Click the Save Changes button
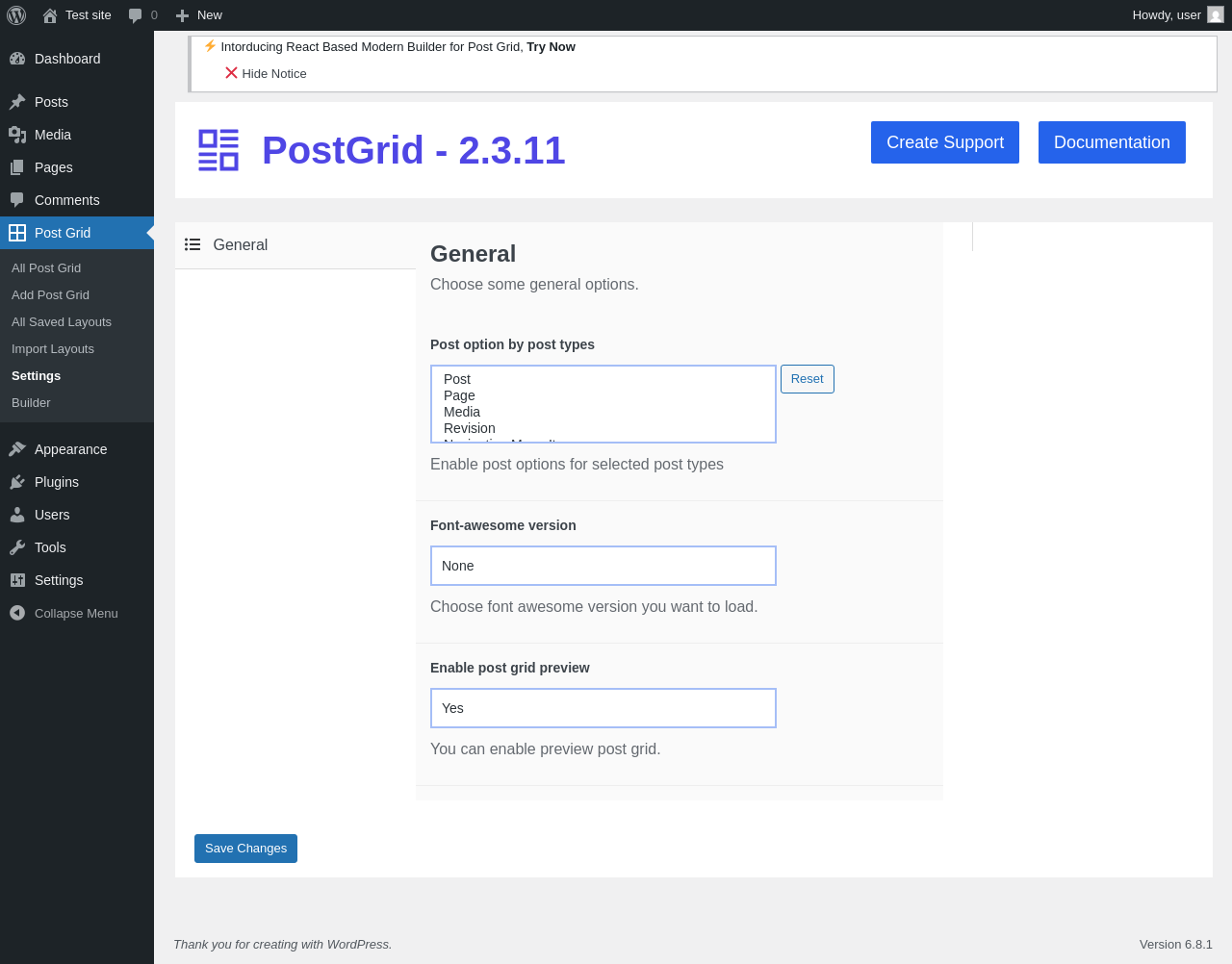This screenshot has height=964, width=1232. tap(245, 849)
